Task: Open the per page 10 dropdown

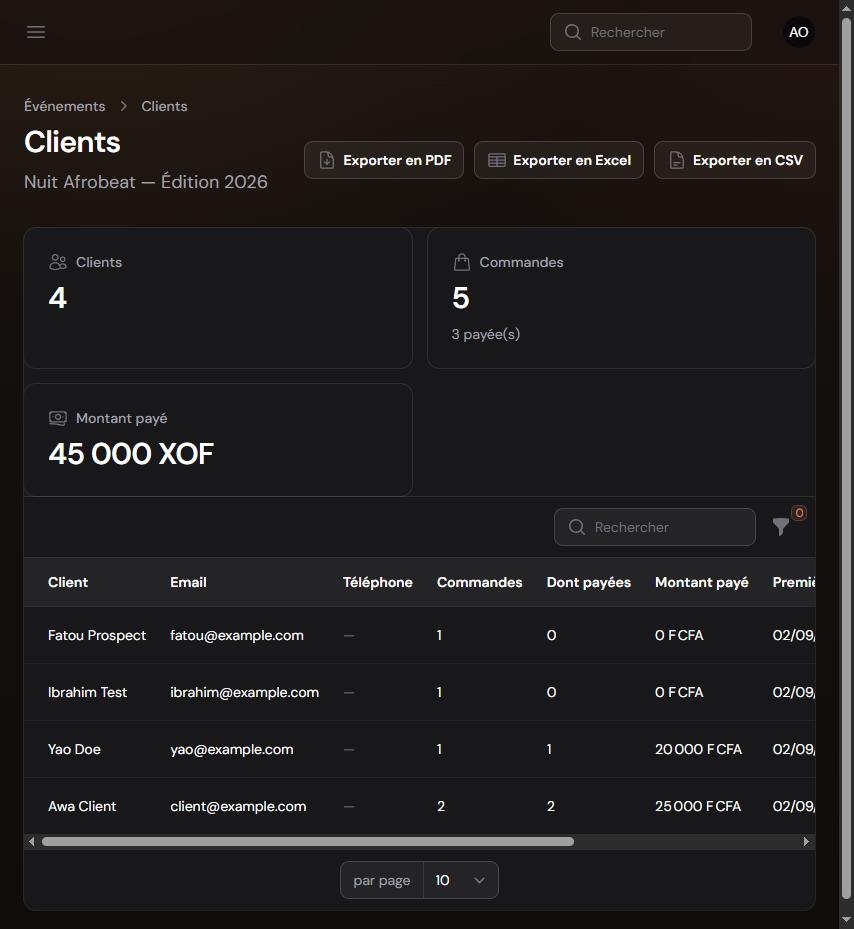Action: (460, 880)
